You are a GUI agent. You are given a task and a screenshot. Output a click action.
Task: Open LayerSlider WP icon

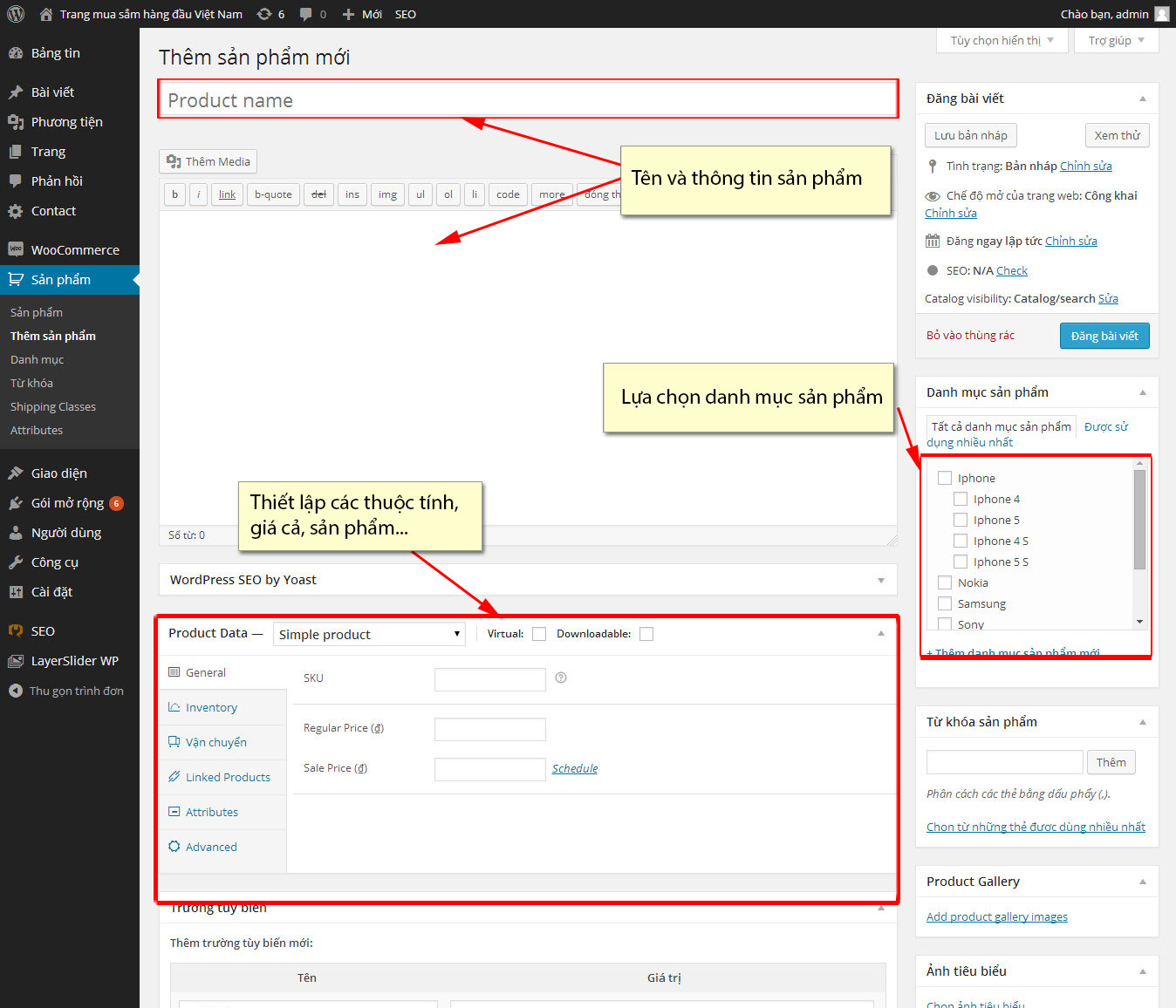coord(16,661)
